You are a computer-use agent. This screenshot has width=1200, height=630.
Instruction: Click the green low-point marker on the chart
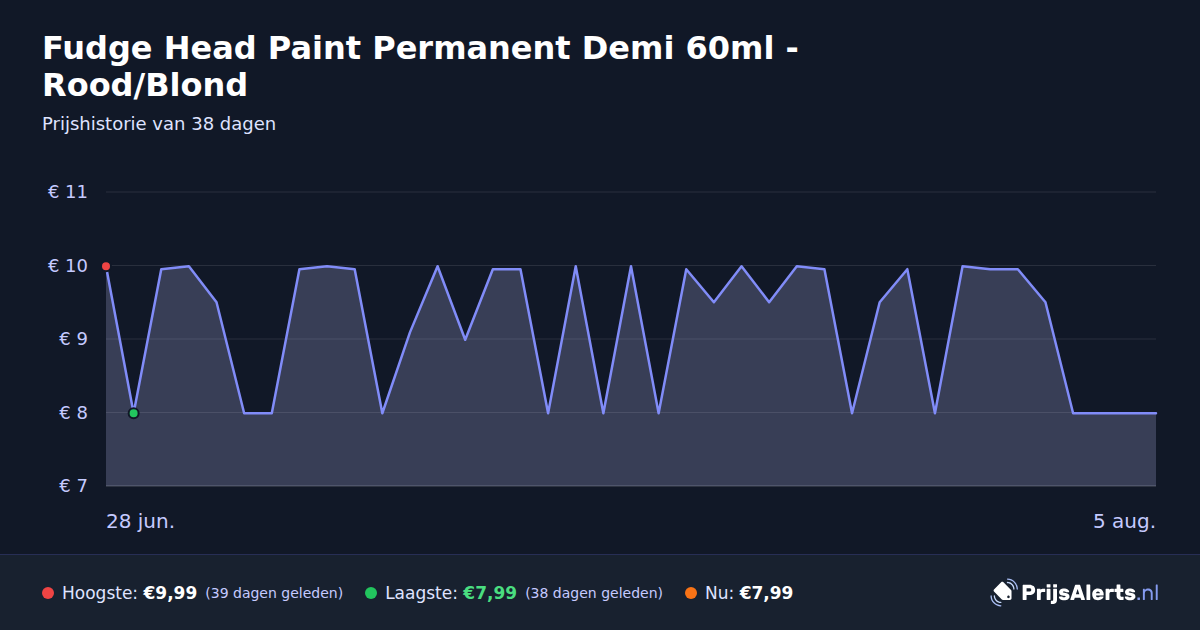tap(133, 413)
